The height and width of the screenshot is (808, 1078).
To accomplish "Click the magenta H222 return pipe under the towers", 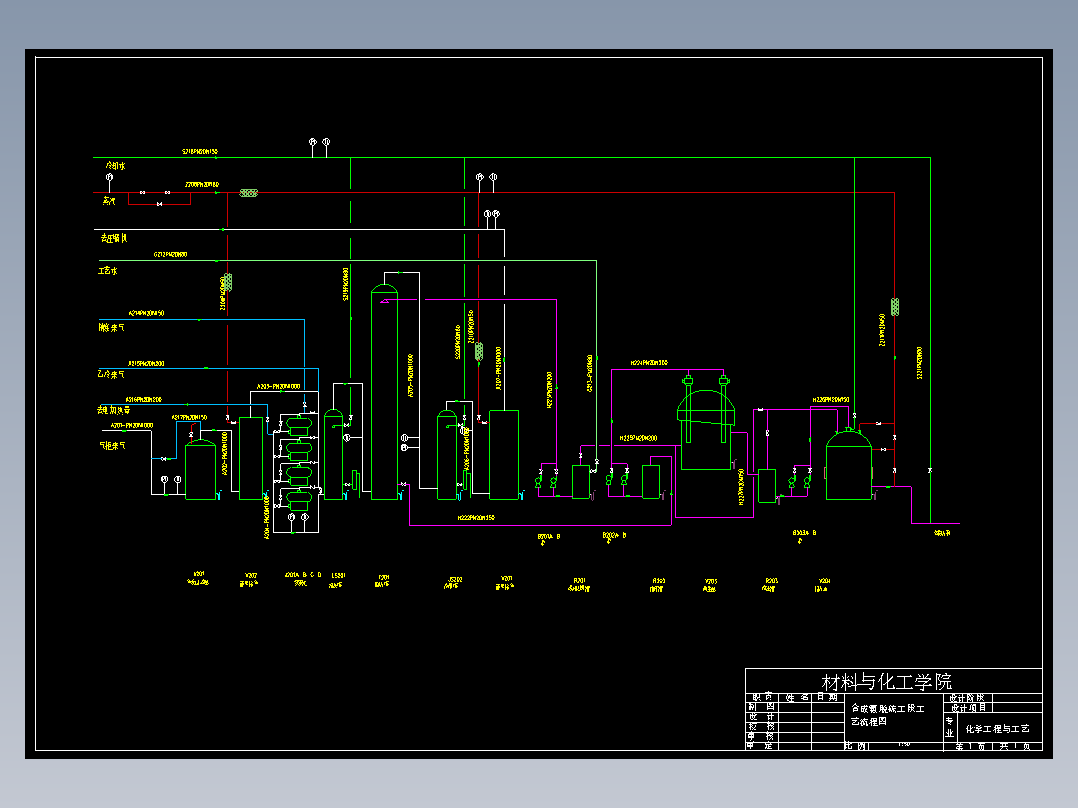I will (x=540, y=525).
